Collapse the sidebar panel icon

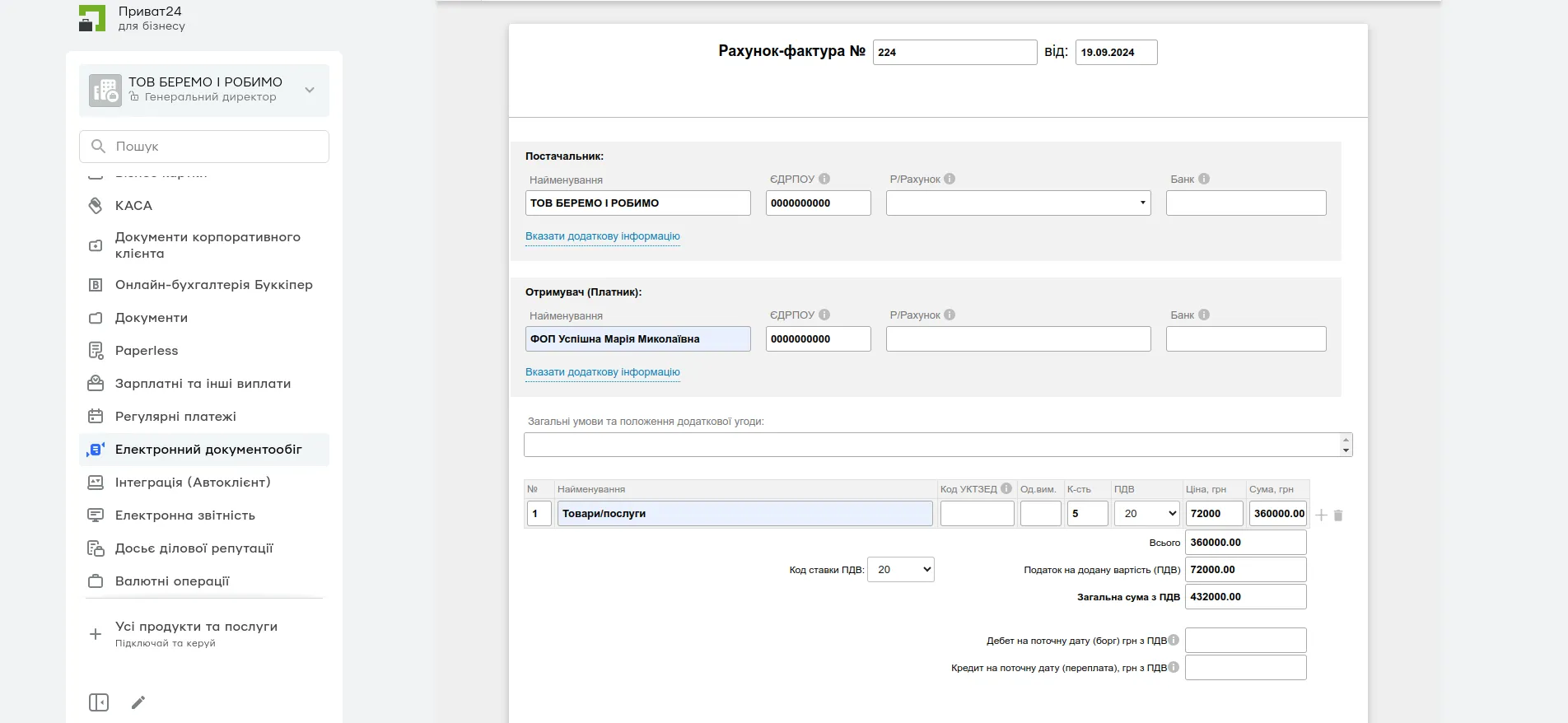tap(99, 702)
